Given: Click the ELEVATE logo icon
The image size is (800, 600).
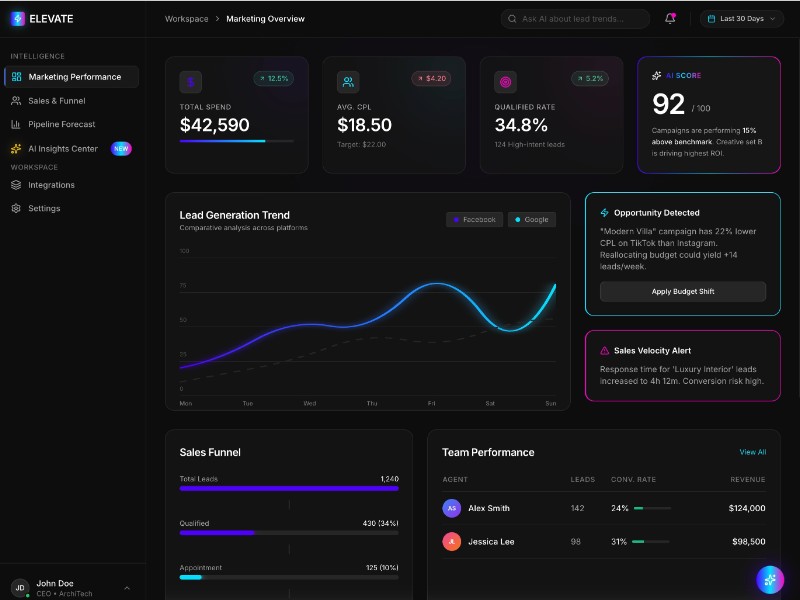Looking at the screenshot, I should tap(17, 18).
